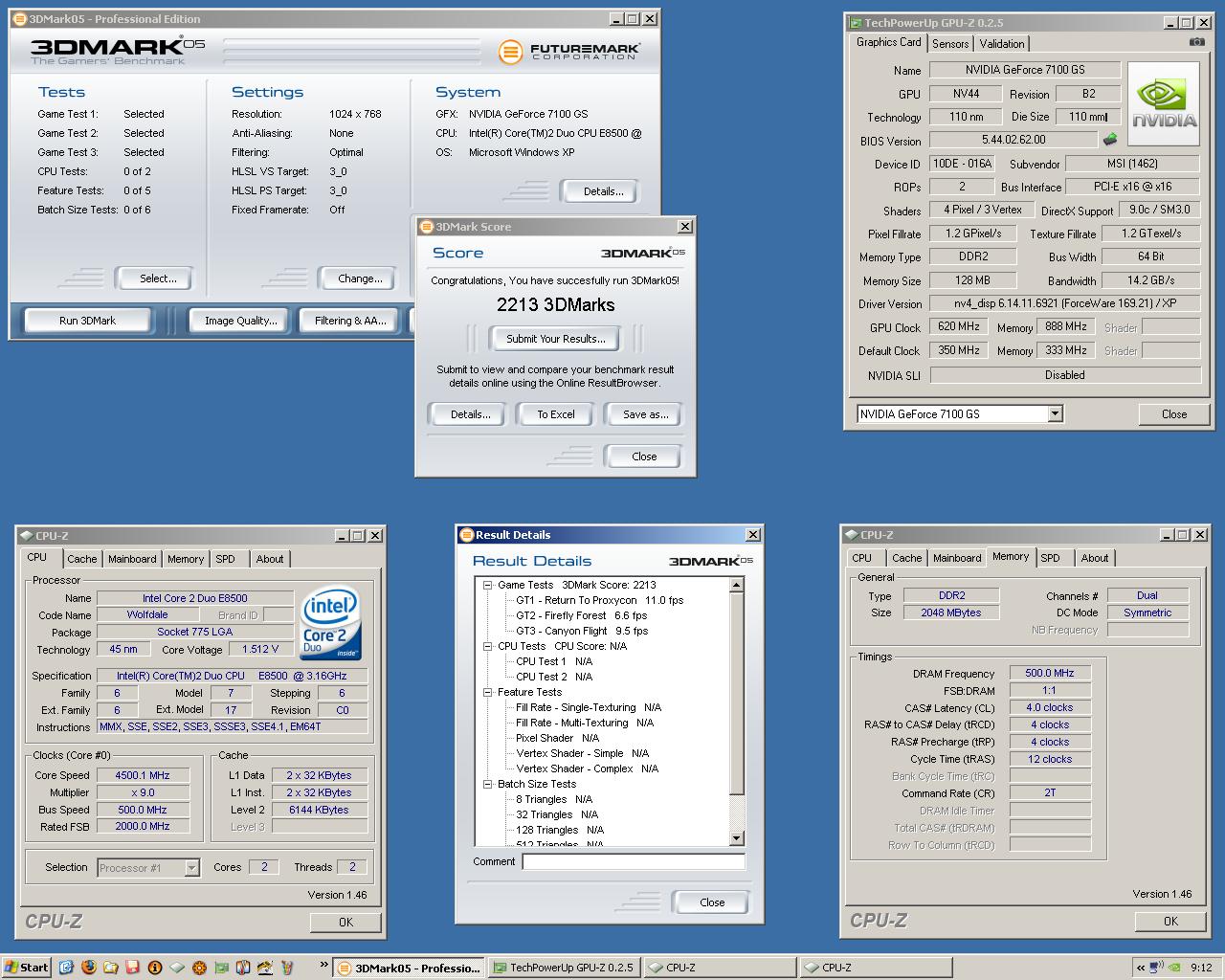Click the orange gear quick launch icon

click(199, 968)
